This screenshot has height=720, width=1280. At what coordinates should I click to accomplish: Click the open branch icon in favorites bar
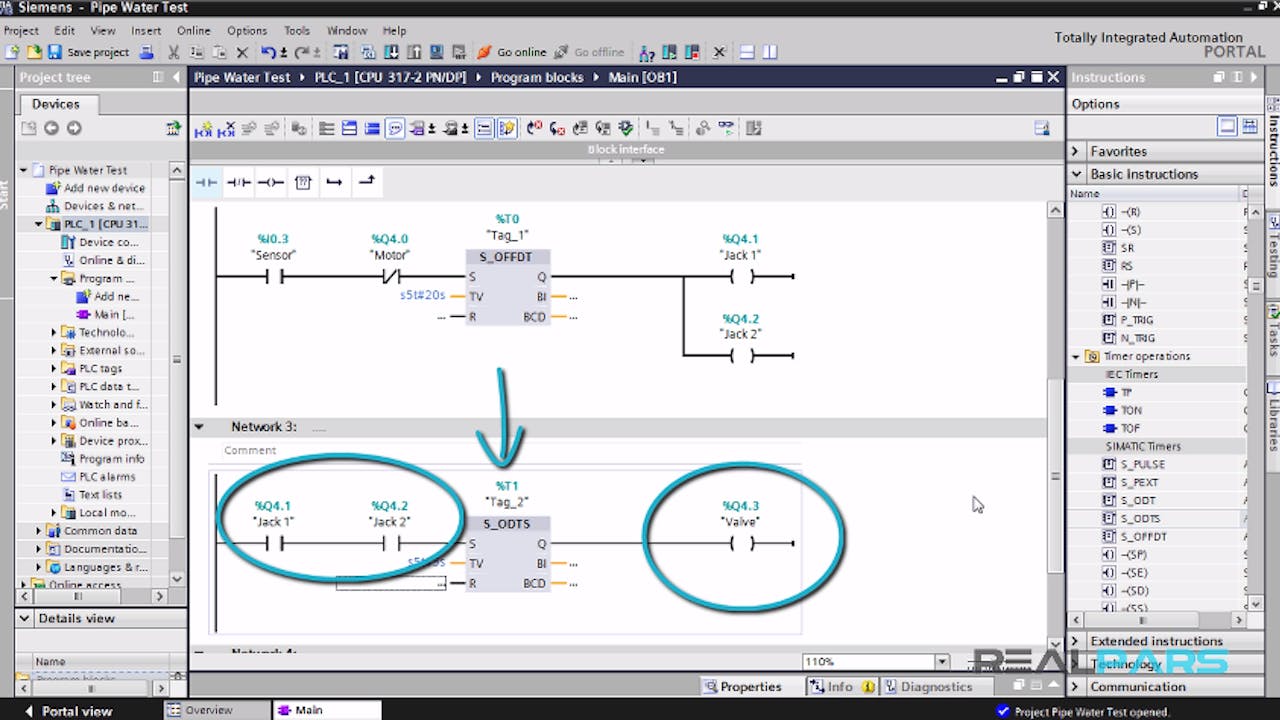tap(335, 182)
